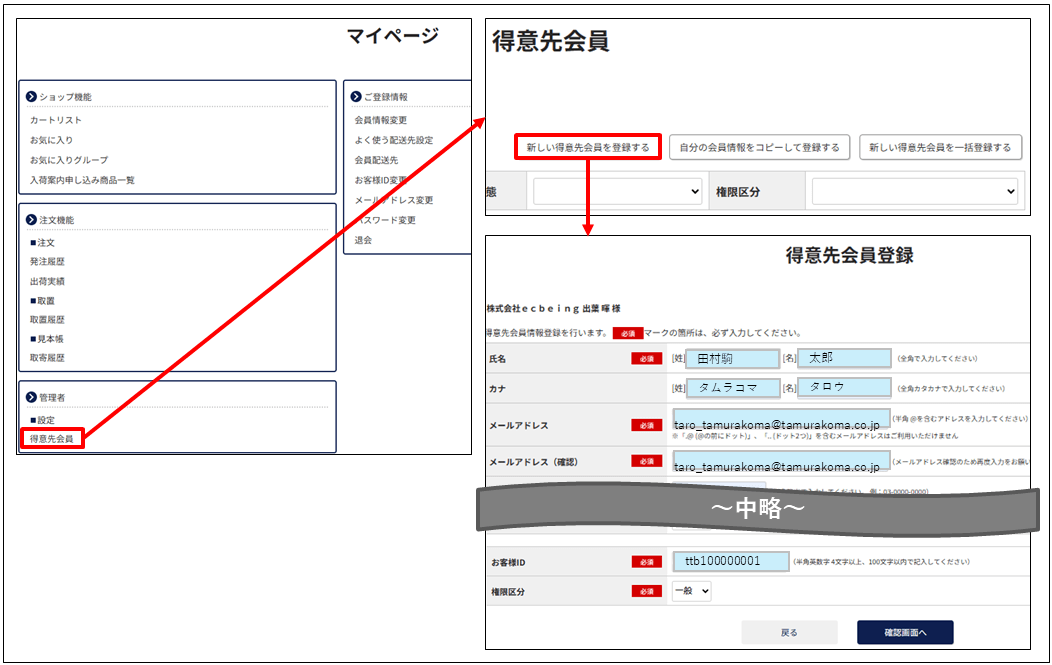Open カートリスト in shop functions
The height and width of the screenshot is (665, 1052).
tap(56, 120)
